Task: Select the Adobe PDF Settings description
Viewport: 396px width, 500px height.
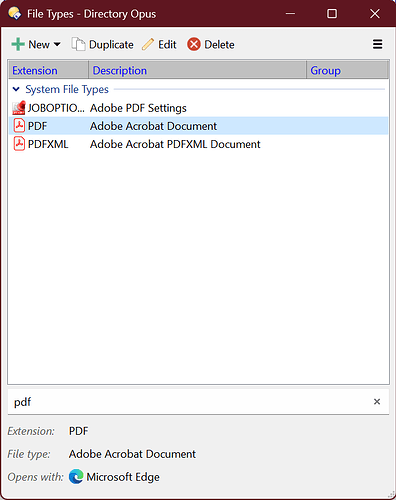Action: pos(138,108)
